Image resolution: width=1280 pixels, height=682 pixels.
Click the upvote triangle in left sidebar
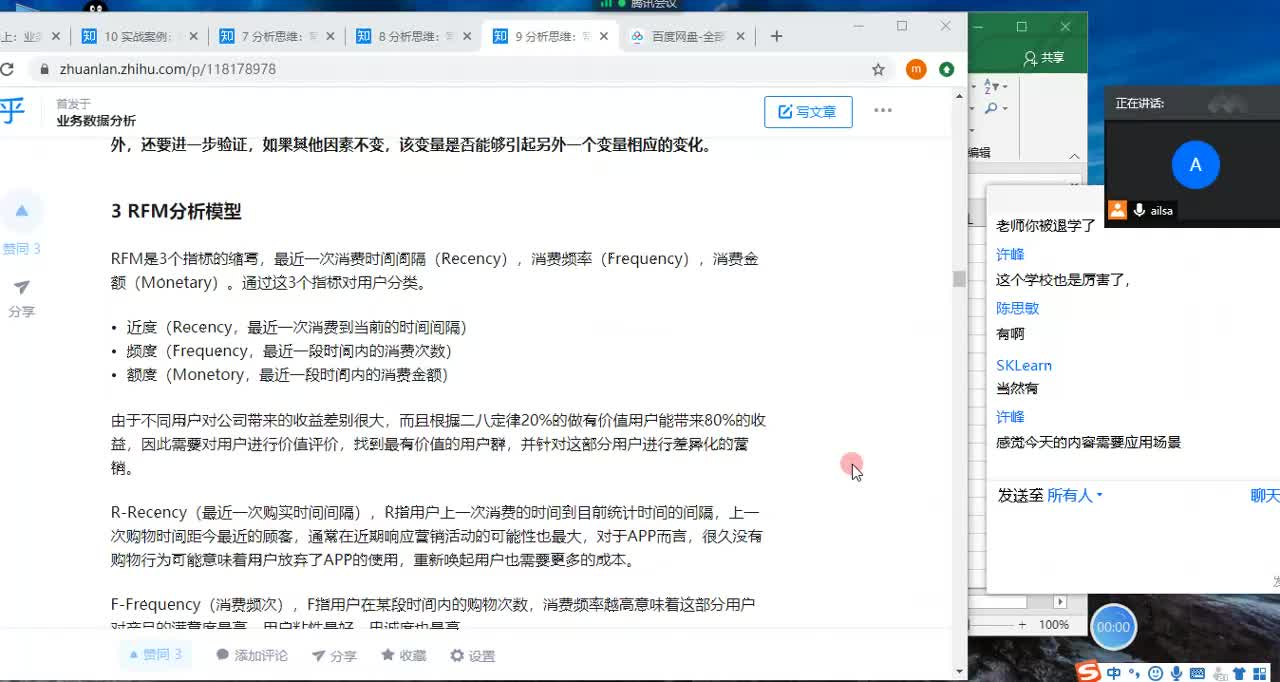[21, 211]
